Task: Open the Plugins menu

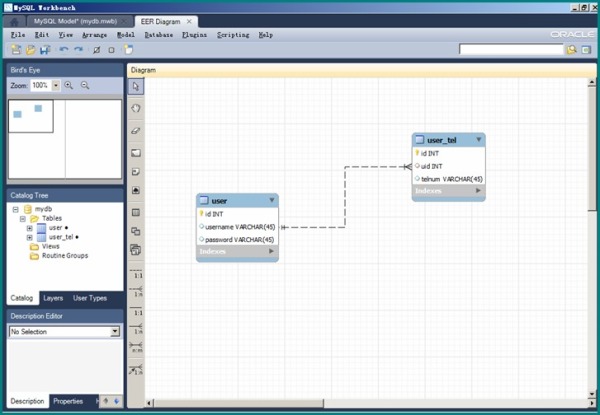Action: 194,35
